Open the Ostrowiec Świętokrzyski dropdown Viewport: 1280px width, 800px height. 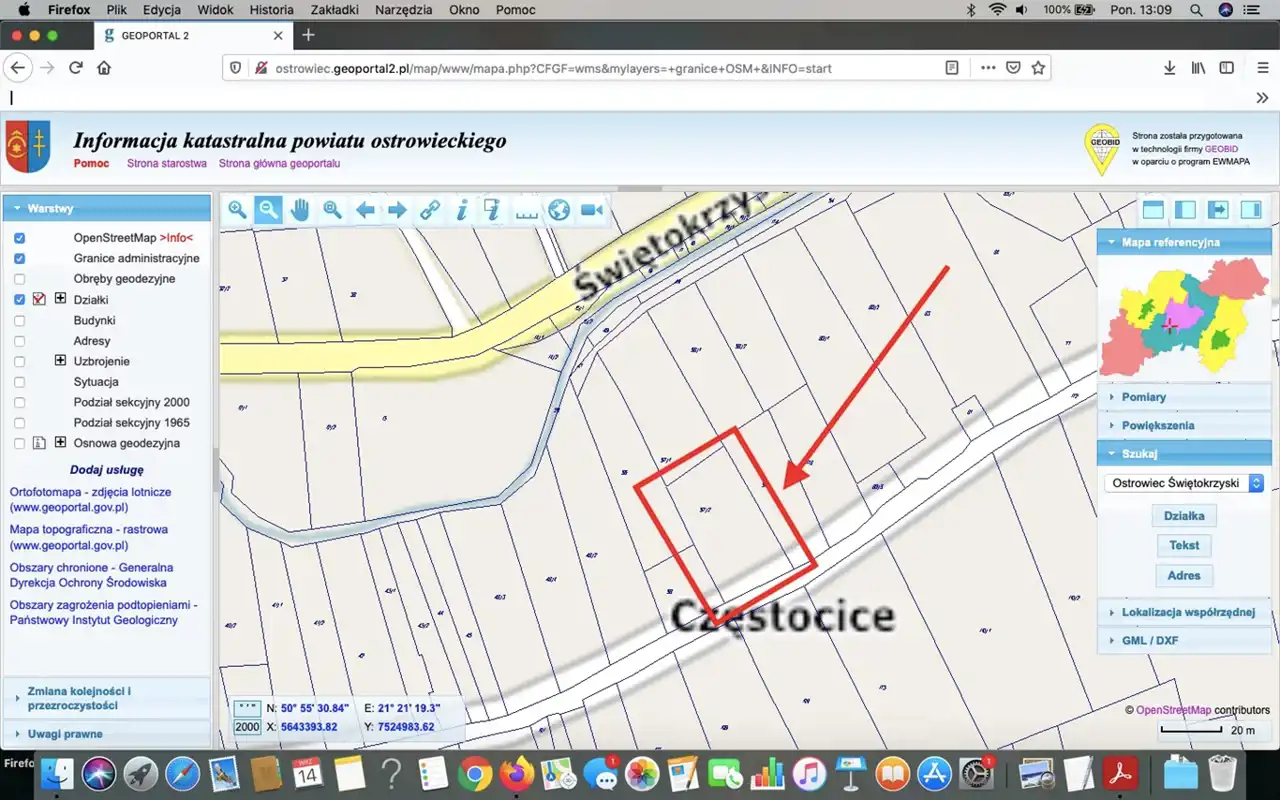[x=1185, y=483]
